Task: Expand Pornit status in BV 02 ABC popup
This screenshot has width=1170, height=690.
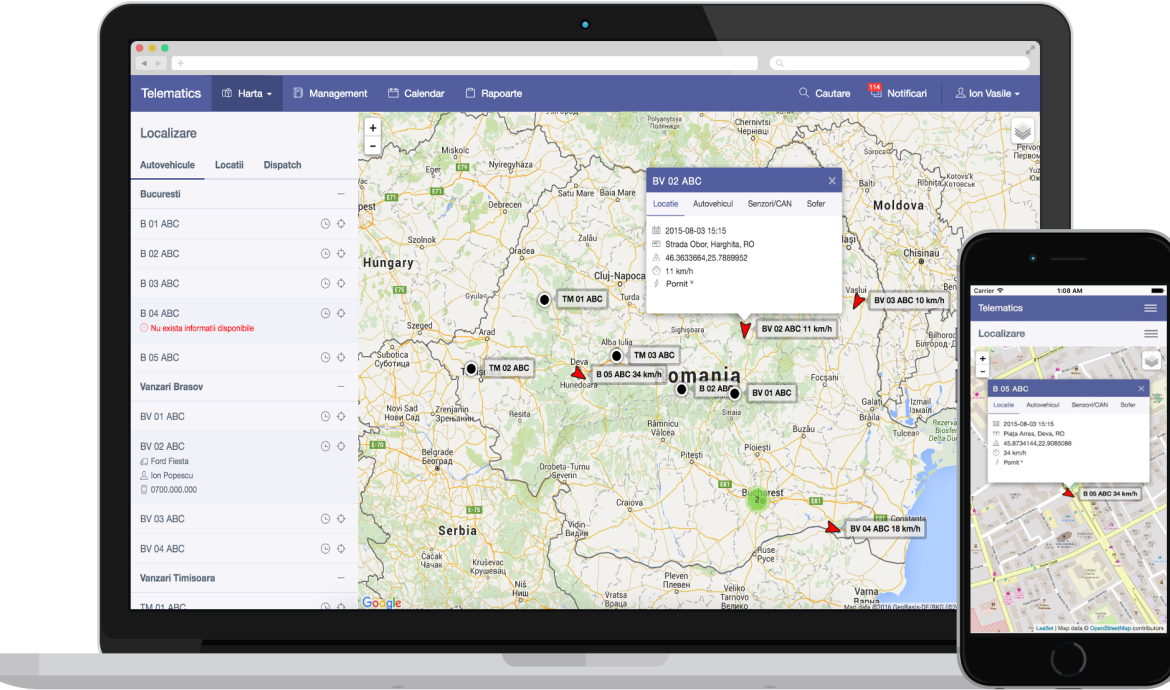Action: (680, 283)
